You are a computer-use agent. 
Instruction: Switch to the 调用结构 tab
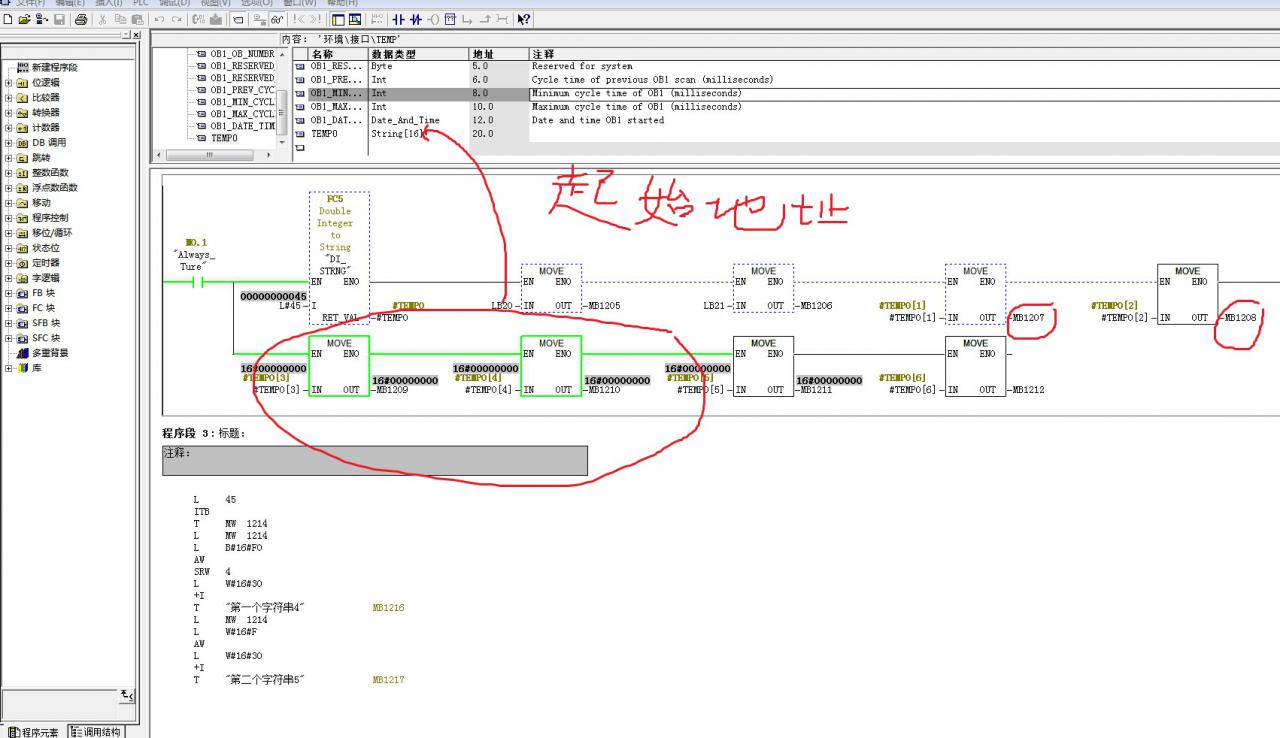pos(95,731)
